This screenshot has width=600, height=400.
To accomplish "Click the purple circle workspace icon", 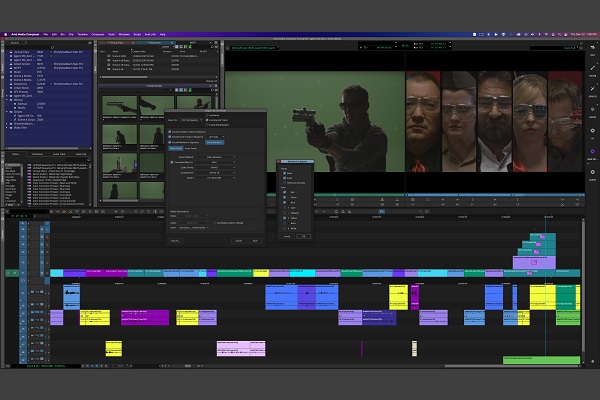I will click(592, 152).
